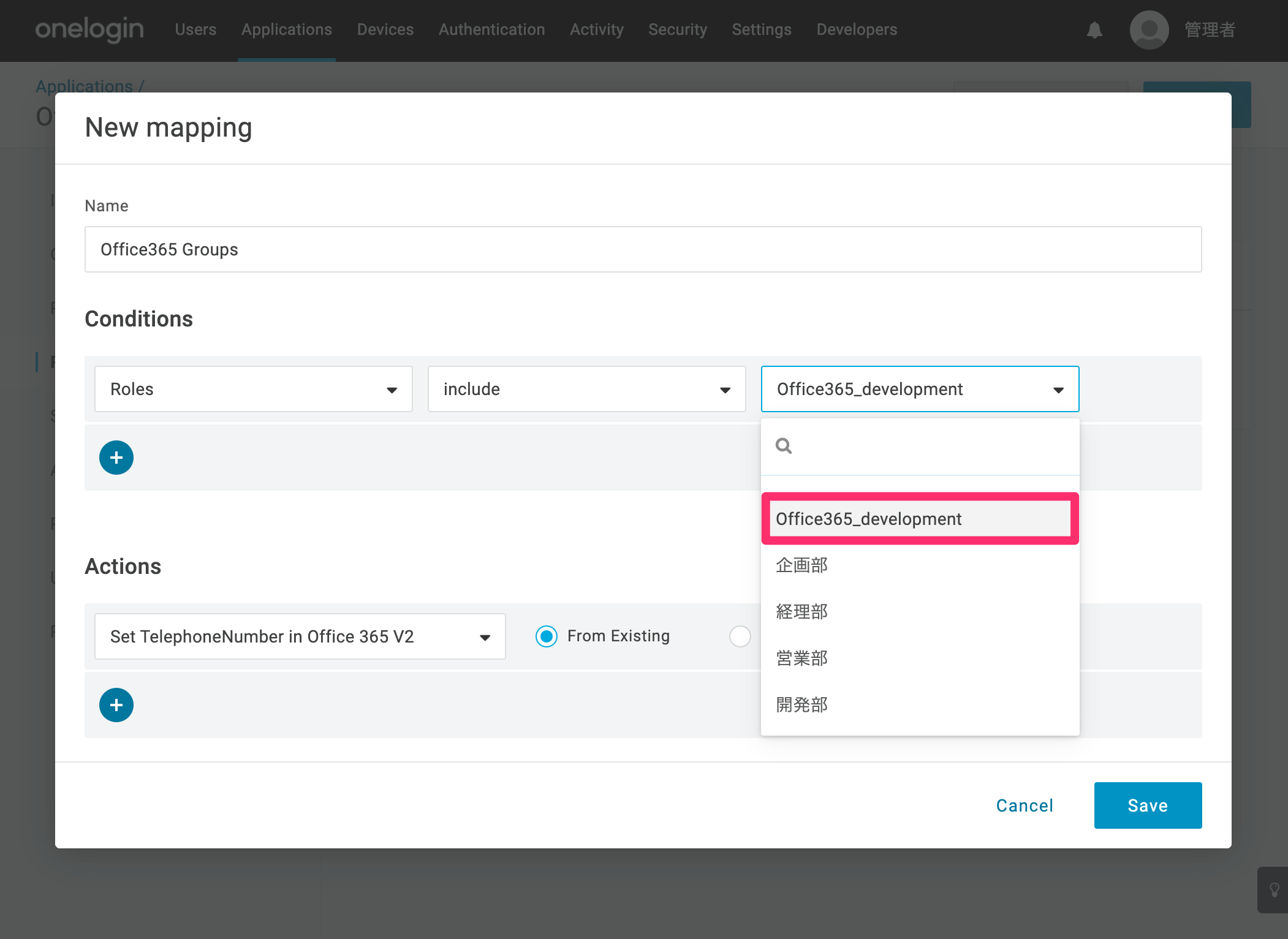The image size is (1288, 939).
Task: Click the user avatar icon
Action: [1149, 30]
